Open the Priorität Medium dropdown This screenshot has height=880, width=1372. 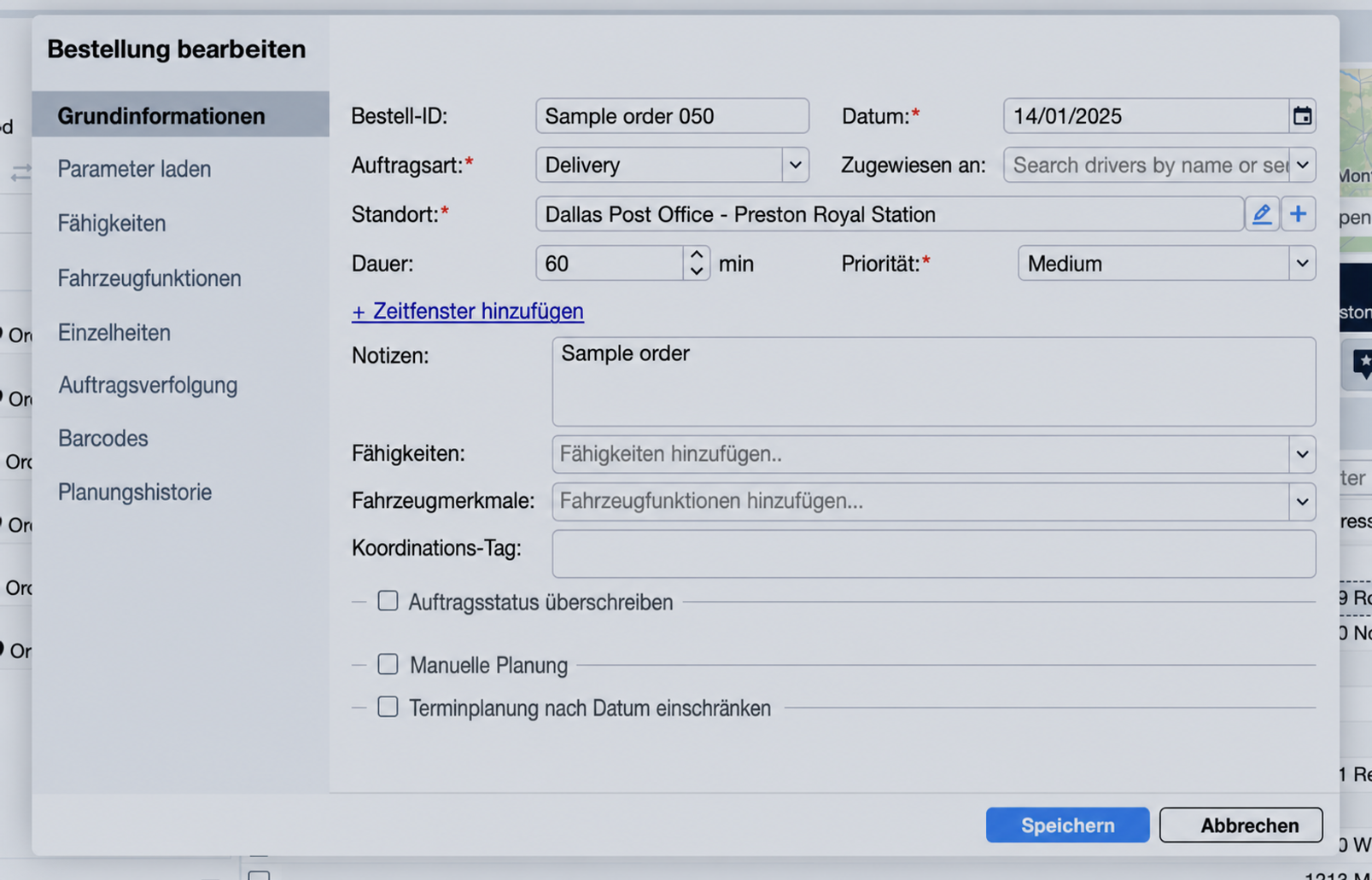pos(1302,264)
